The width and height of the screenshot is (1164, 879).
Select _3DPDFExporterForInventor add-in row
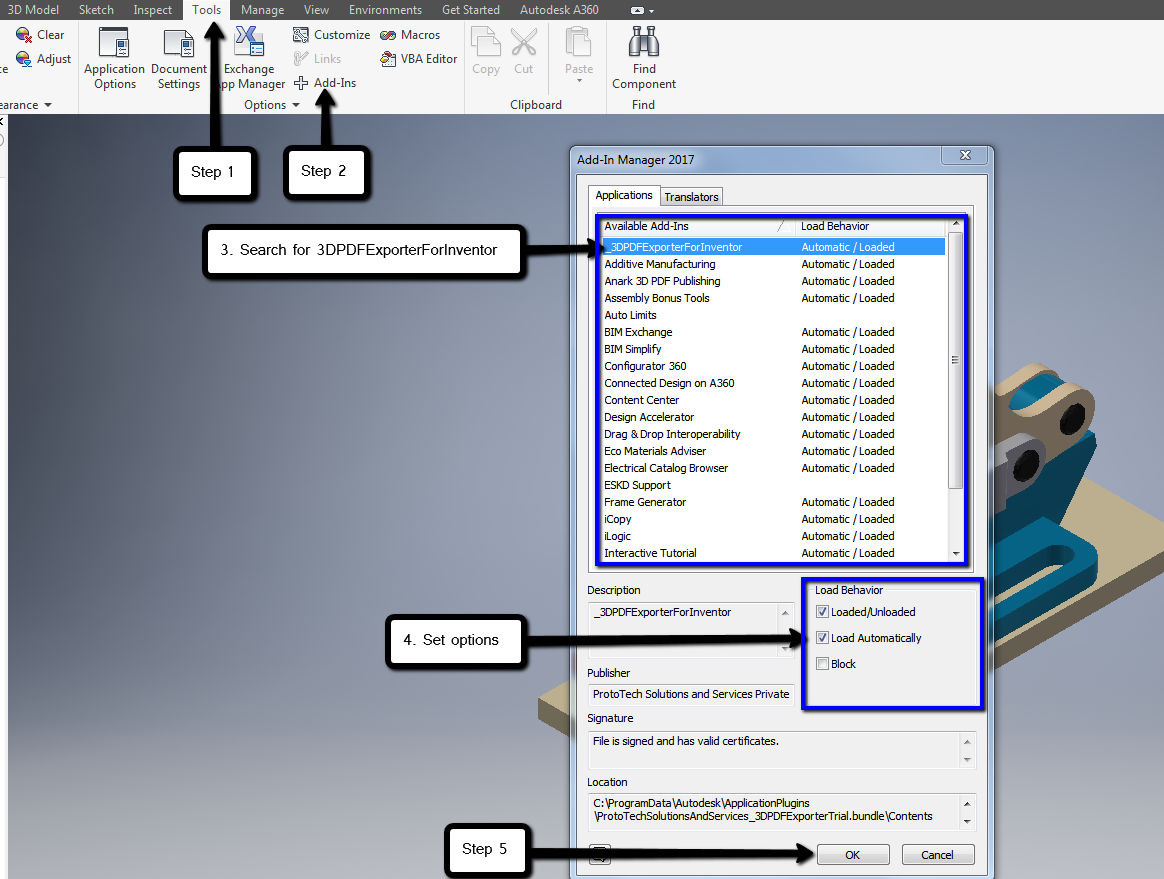click(772, 247)
